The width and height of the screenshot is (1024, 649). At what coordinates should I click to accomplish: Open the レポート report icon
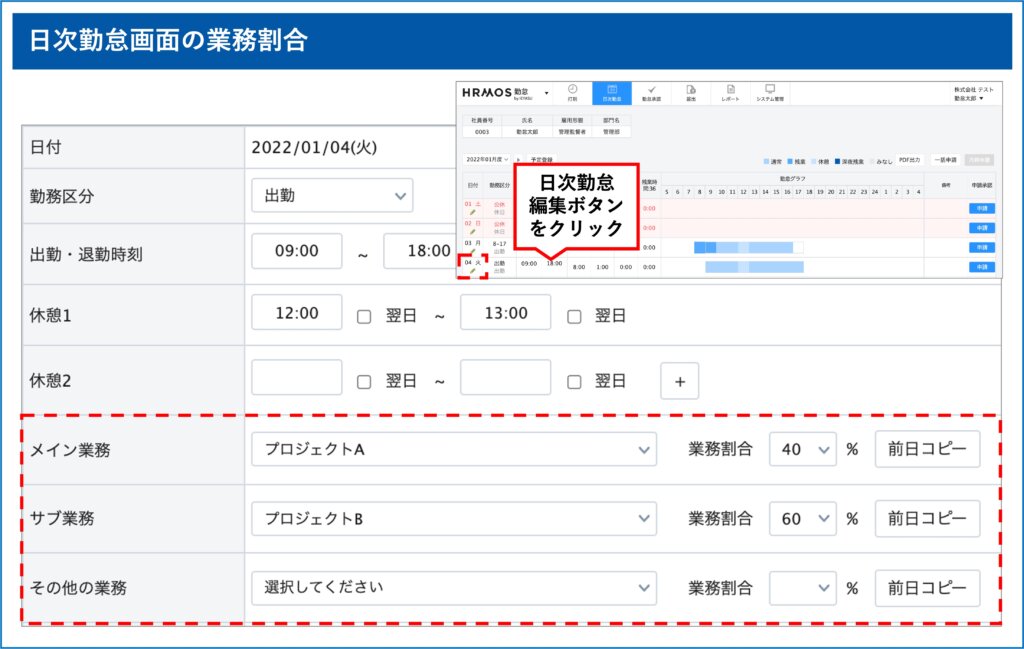tap(730, 93)
